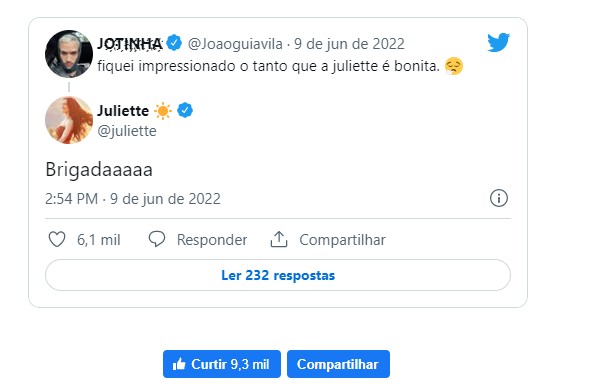Click the tweet's Compartilhar text label
The height and width of the screenshot is (387, 597).
click(x=342, y=240)
